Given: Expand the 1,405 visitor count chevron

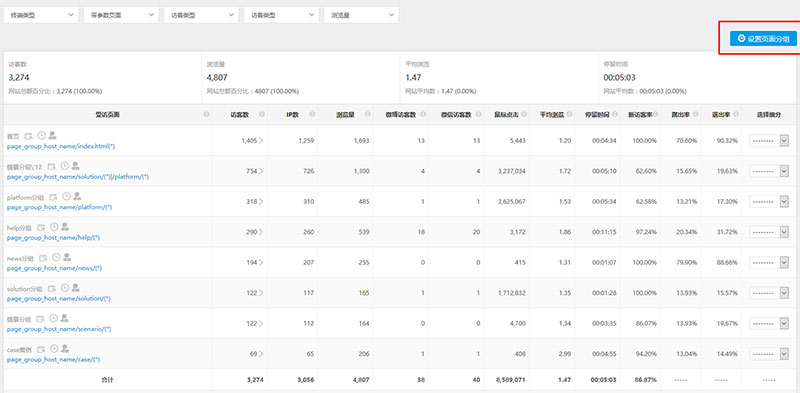Looking at the screenshot, I should pyautogui.click(x=261, y=140).
